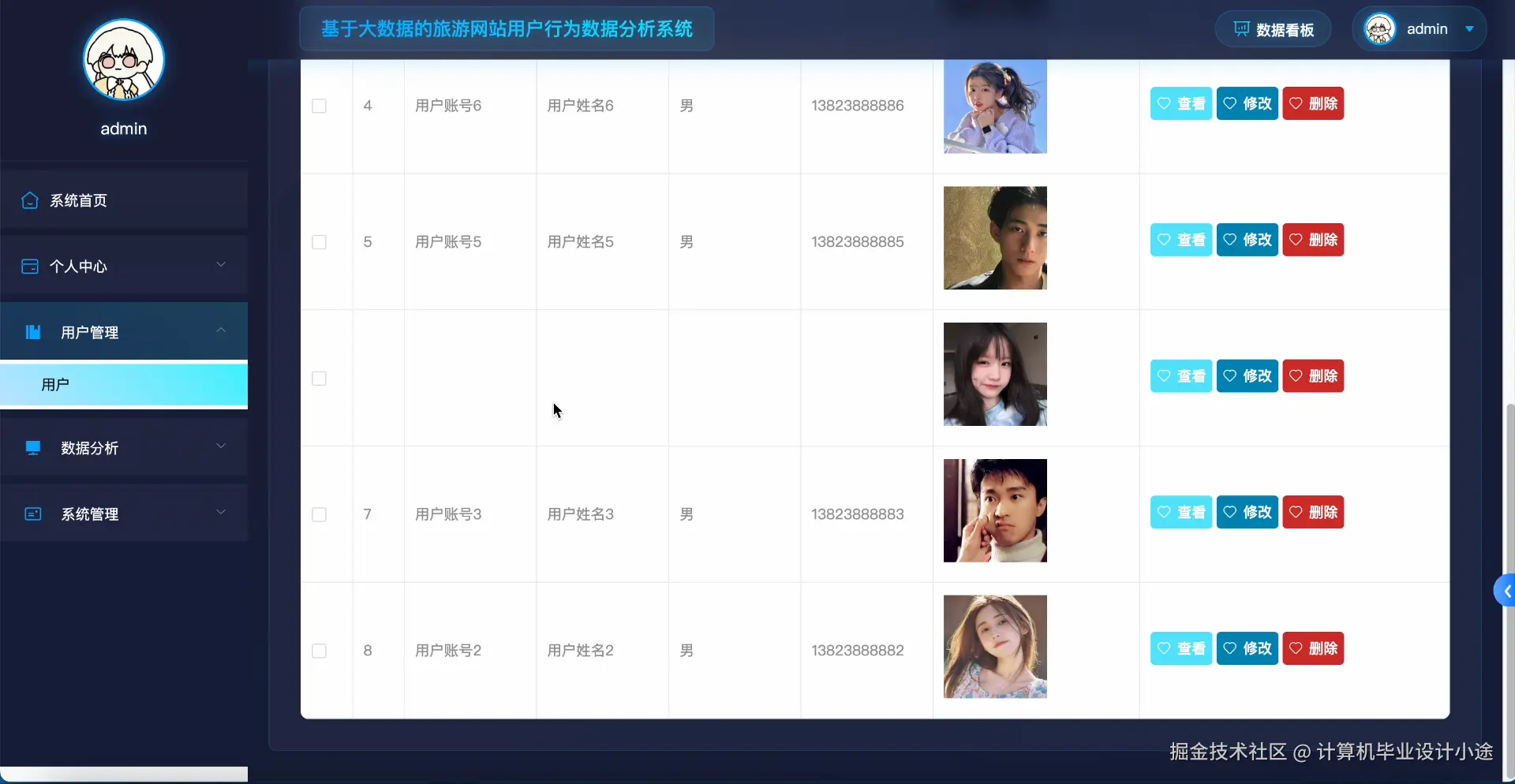Click the 系统管理 system settings icon
The height and width of the screenshot is (784, 1515).
[x=32, y=513]
